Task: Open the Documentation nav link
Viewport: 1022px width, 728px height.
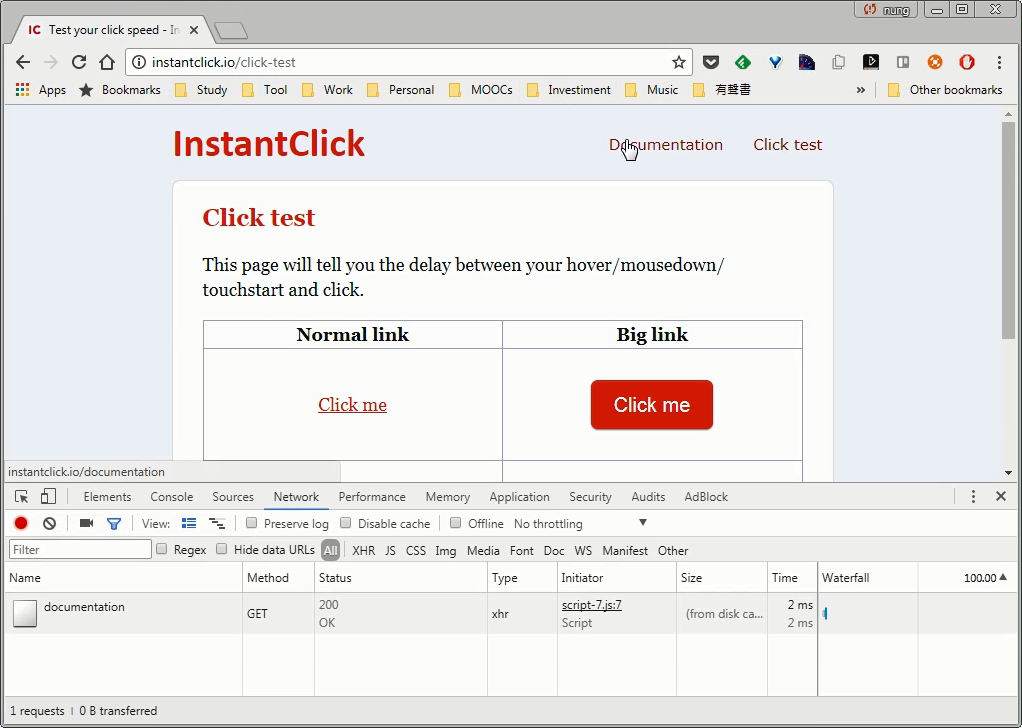Action: pos(665,145)
